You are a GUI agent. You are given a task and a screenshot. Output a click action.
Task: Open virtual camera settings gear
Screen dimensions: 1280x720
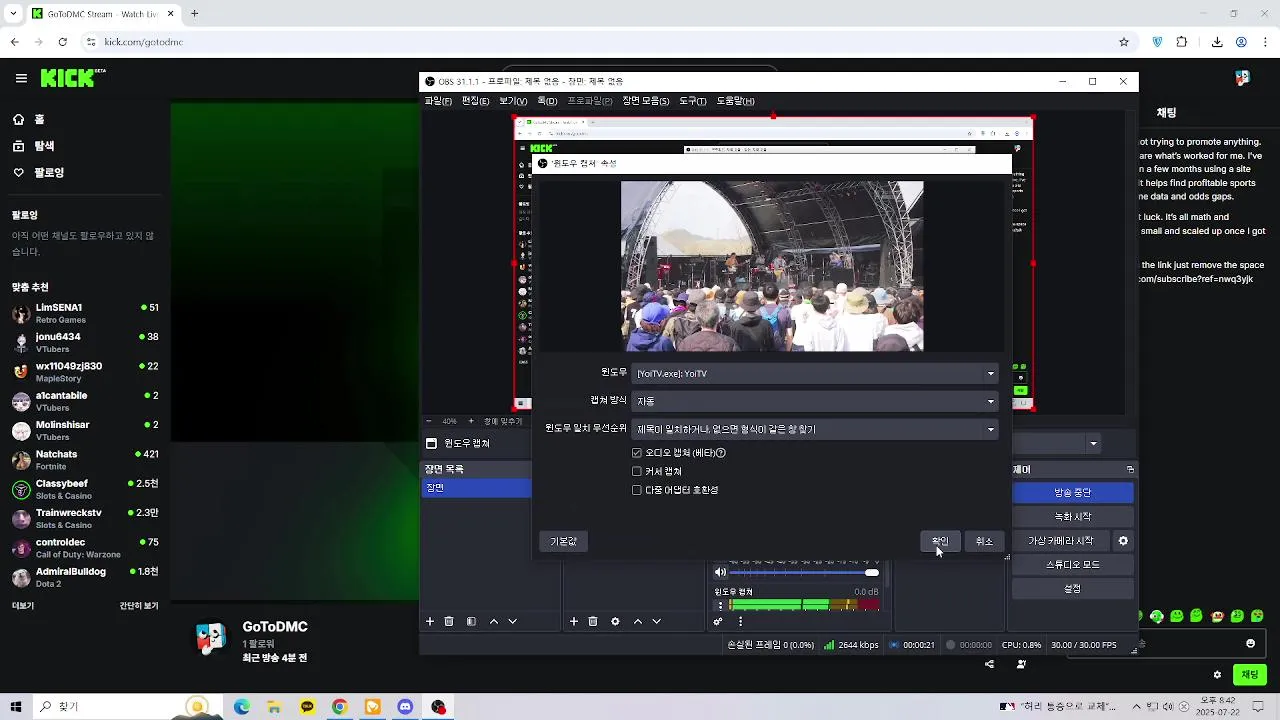(x=1123, y=541)
